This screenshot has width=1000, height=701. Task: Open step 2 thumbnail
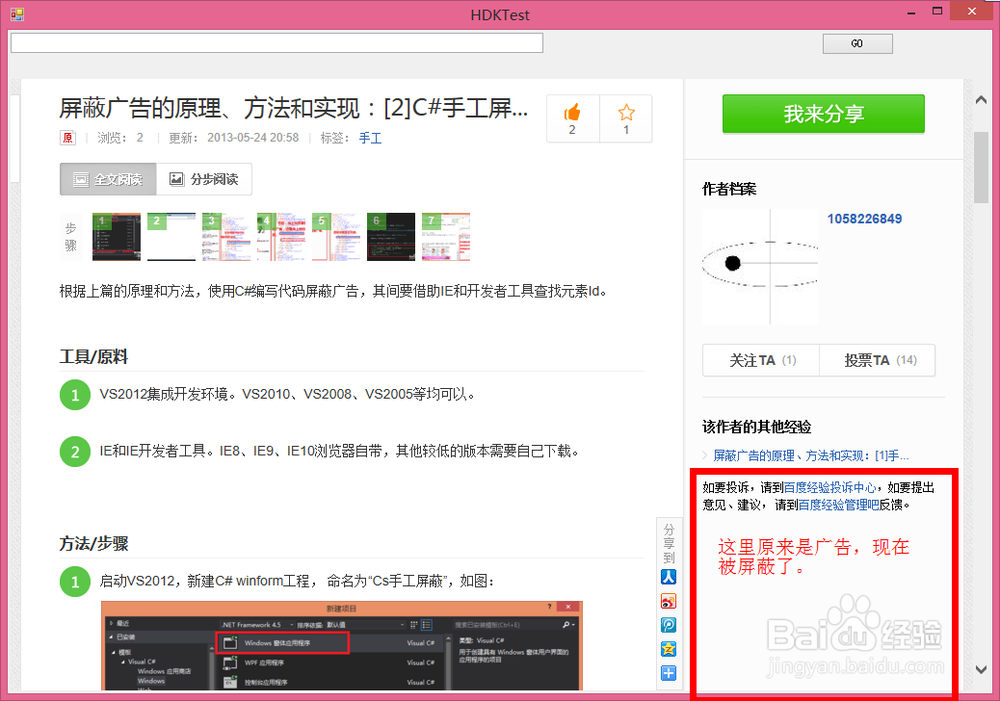(172, 237)
